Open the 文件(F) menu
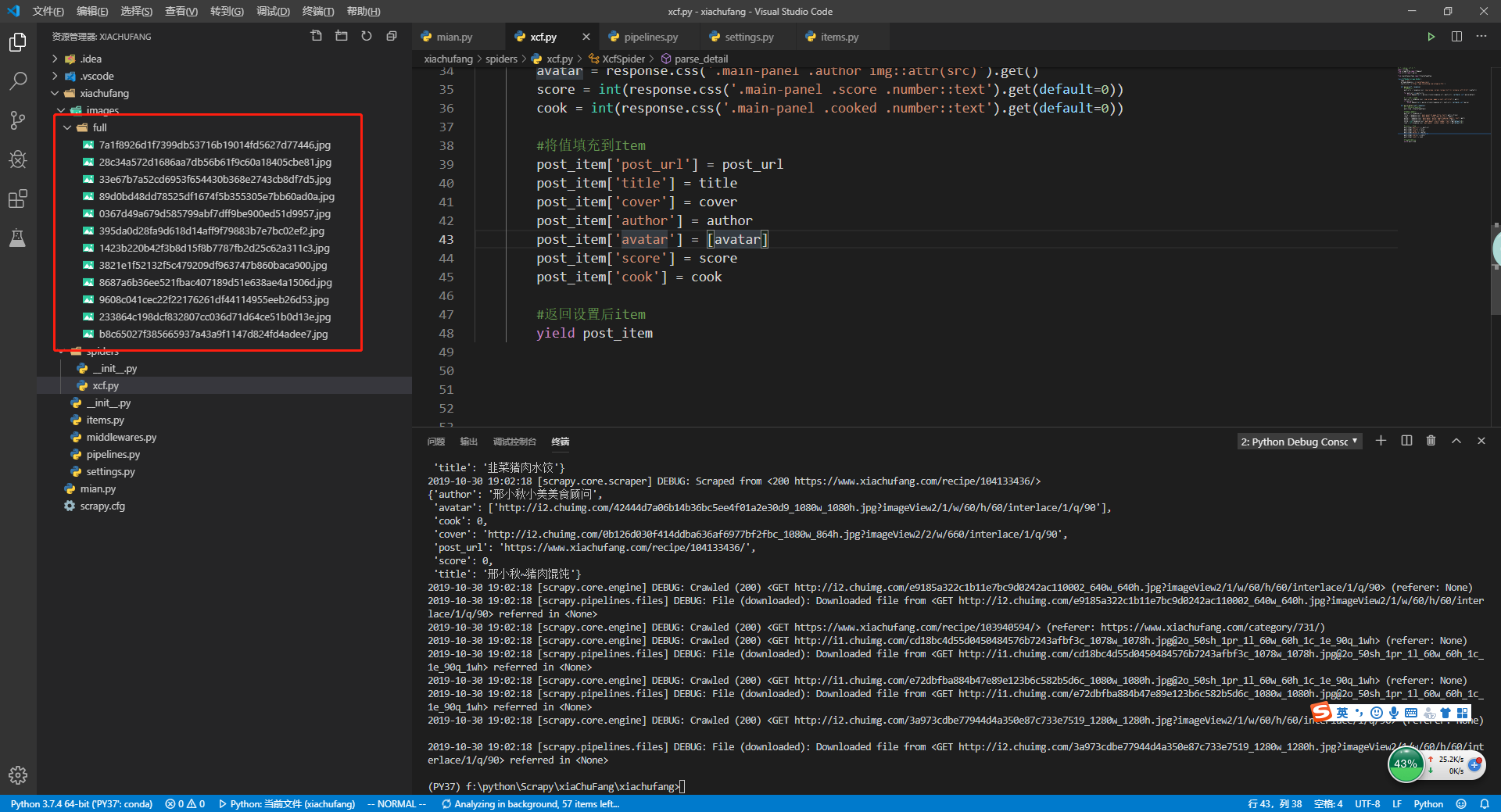The height and width of the screenshot is (812, 1501). click(48, 11)
